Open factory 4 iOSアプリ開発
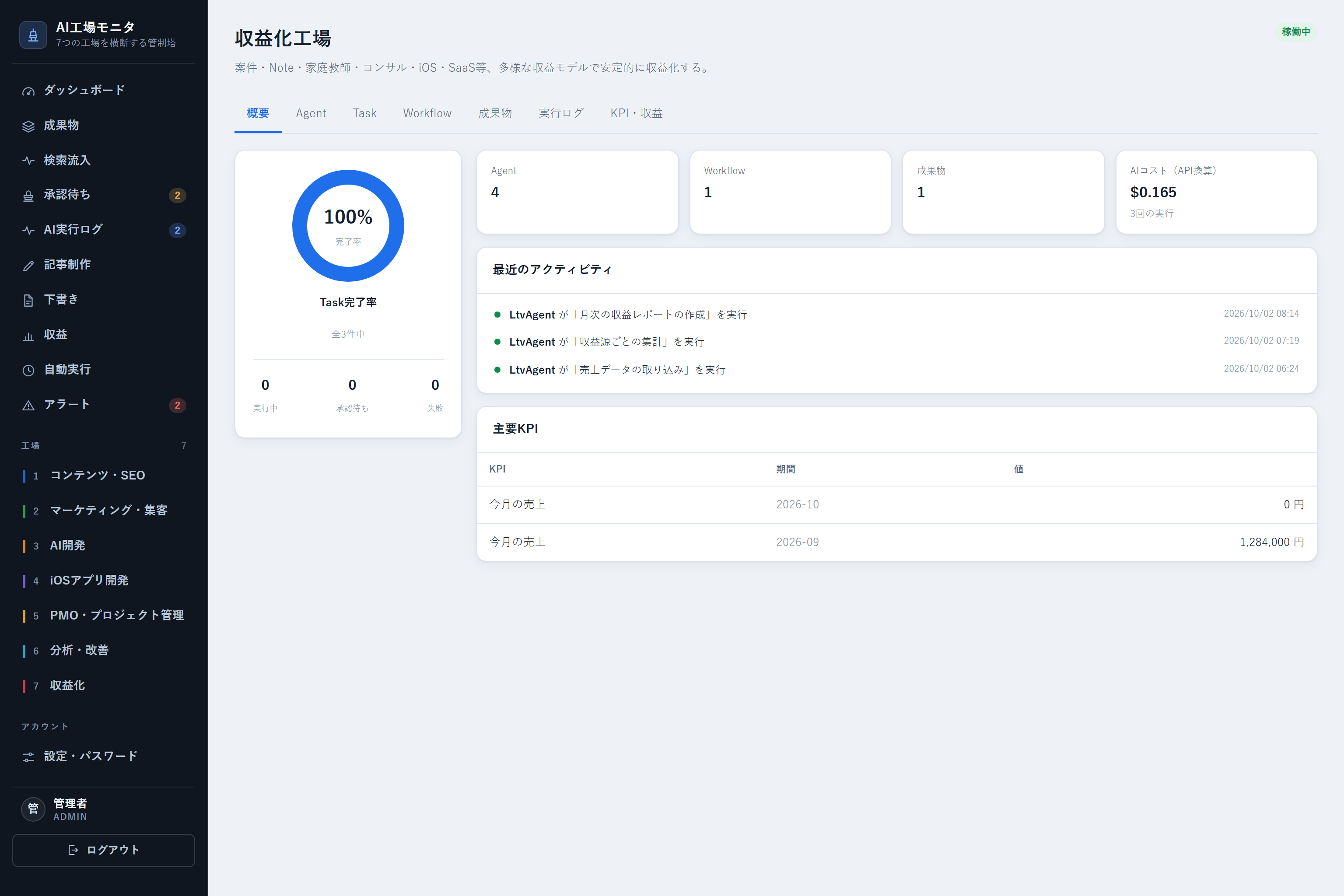 (x=103, y=581)
